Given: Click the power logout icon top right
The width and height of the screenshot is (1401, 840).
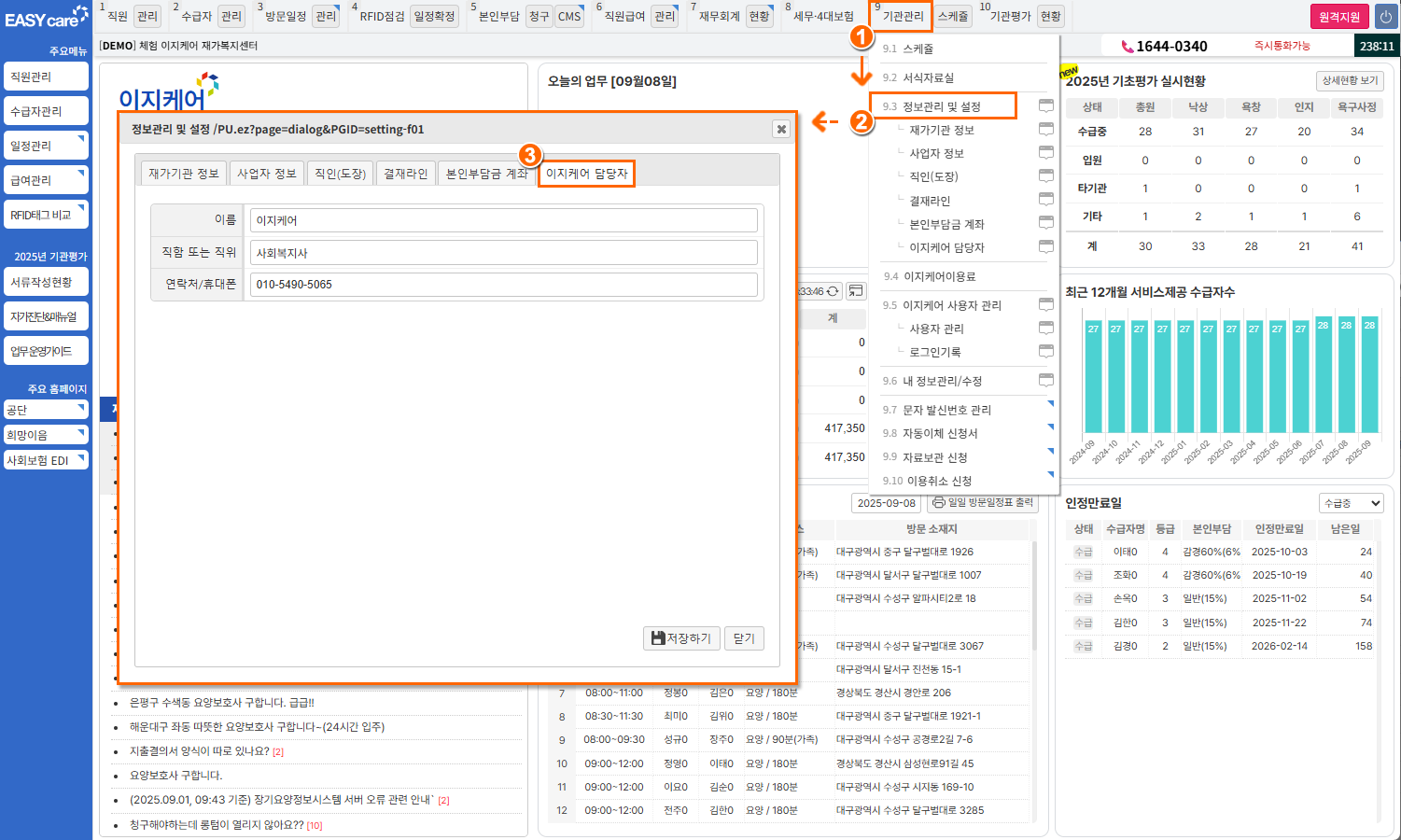Looking at the screenshot, I should point(1385,17).
